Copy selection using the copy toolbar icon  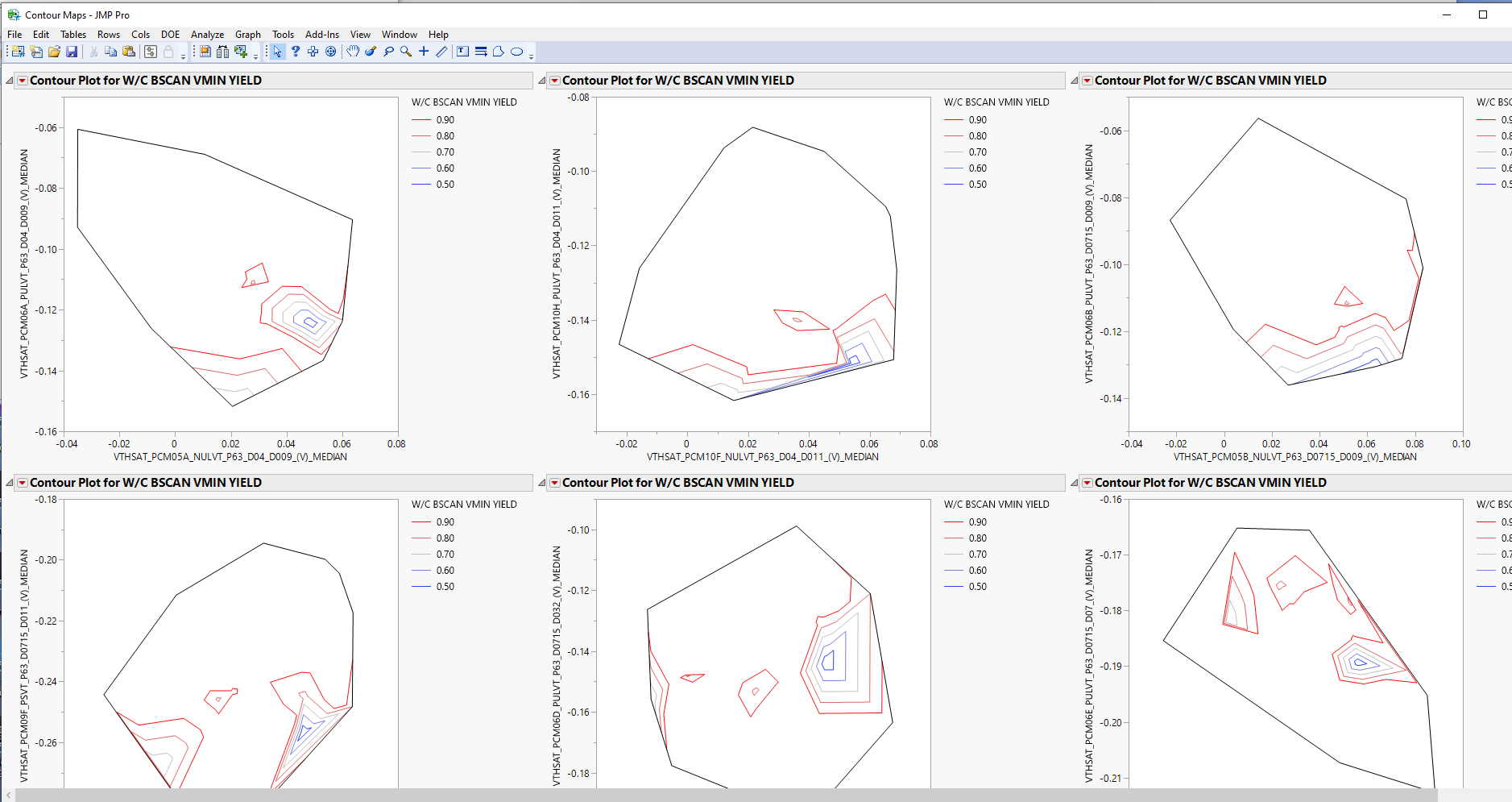tap(111, 52)
